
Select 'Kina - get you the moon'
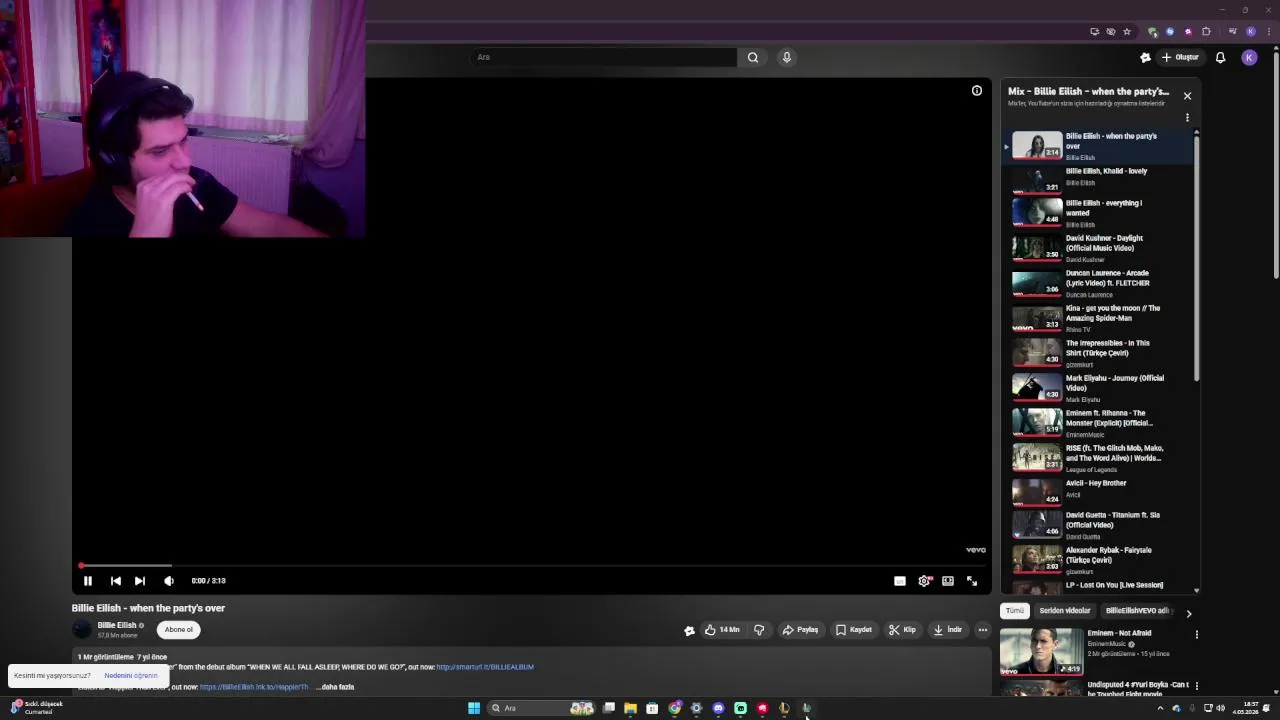[x=1098, y=317]
